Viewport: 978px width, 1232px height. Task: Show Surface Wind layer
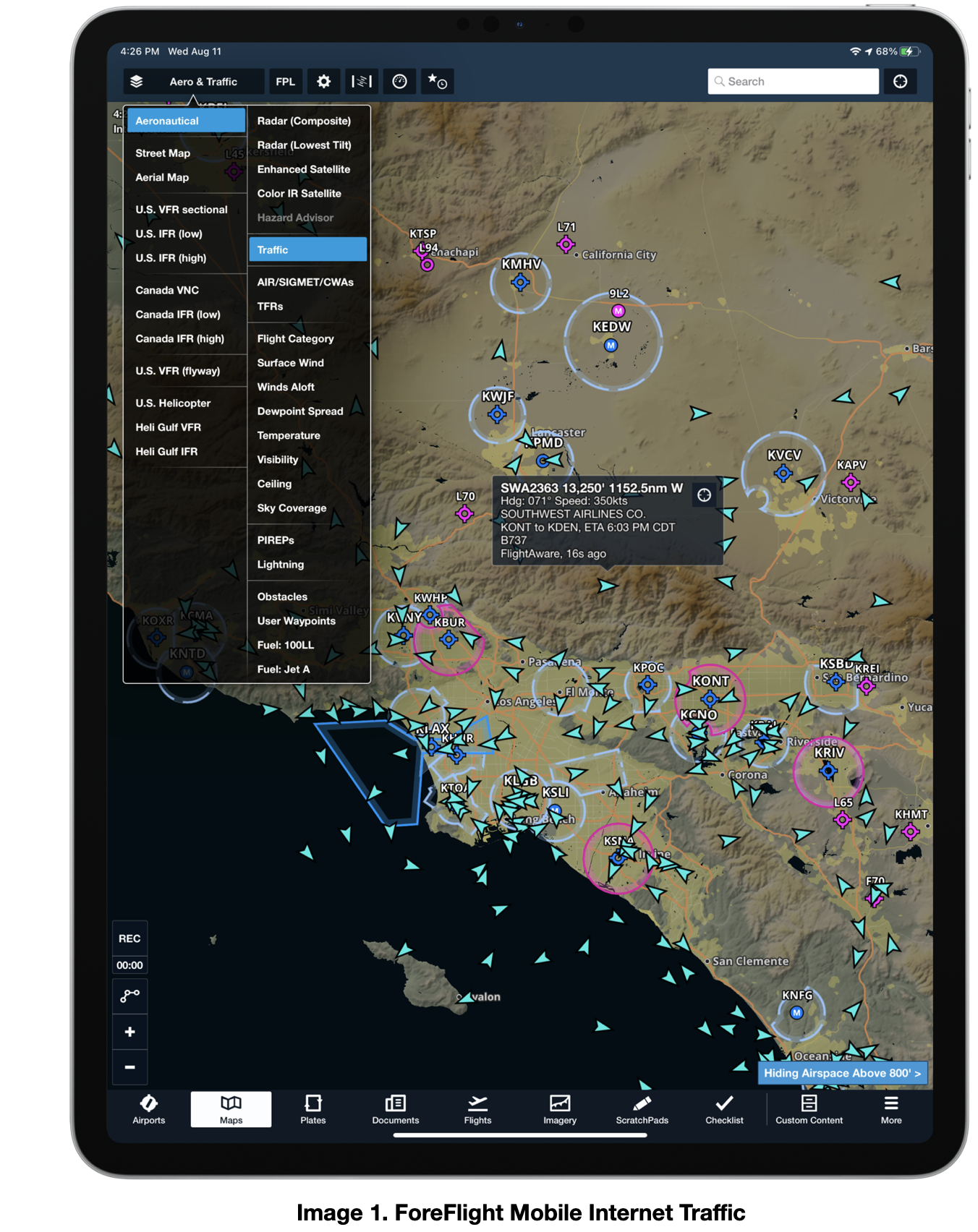click(291, 363)
